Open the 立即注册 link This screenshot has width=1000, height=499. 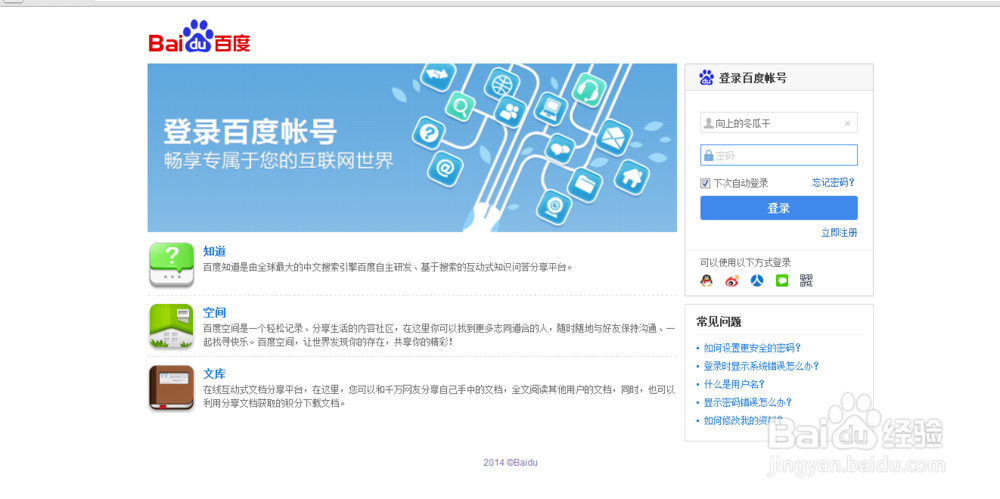click(x=839, y=232)
